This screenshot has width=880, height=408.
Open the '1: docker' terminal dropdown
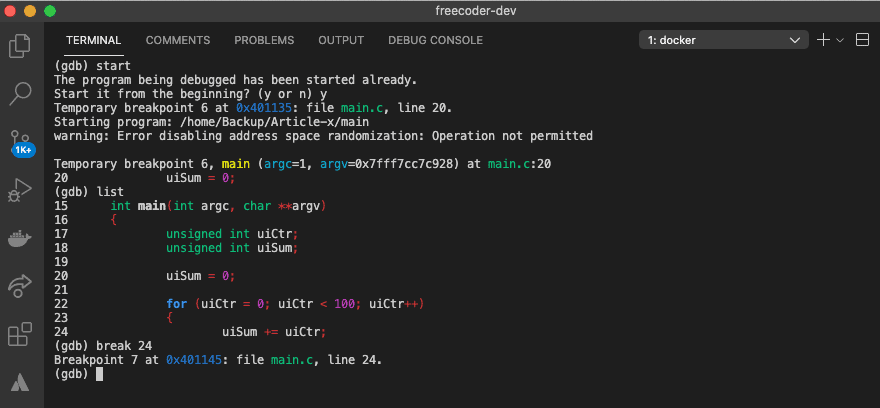(723, 40)
